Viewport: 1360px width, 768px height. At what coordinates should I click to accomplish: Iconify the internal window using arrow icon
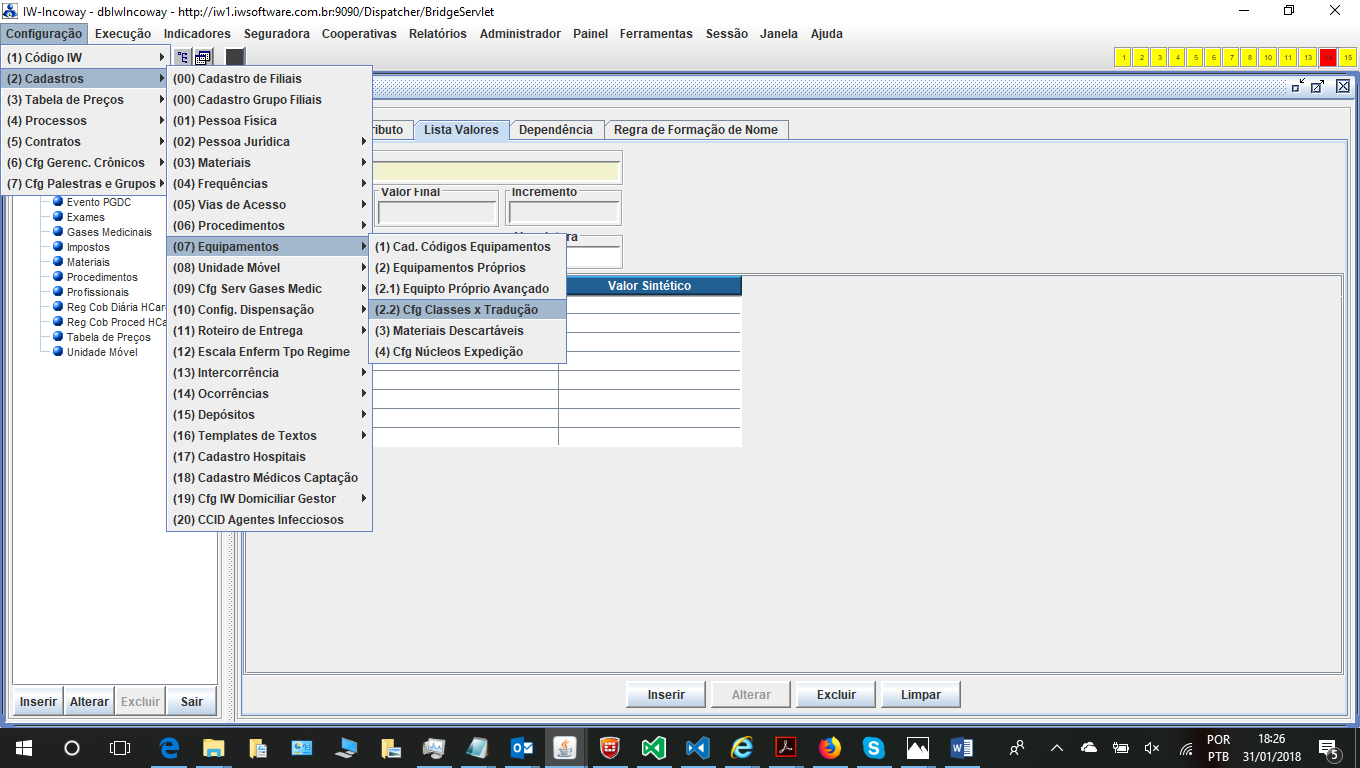tap(1298, 86)
